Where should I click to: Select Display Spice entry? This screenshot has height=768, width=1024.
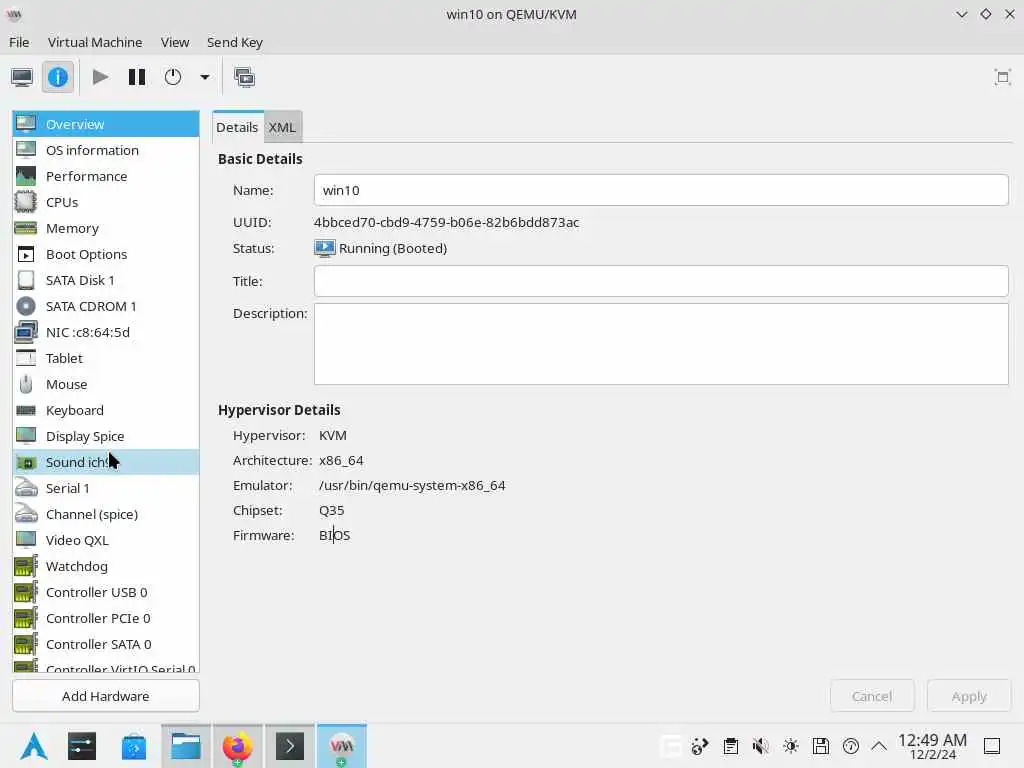(106, 436)
